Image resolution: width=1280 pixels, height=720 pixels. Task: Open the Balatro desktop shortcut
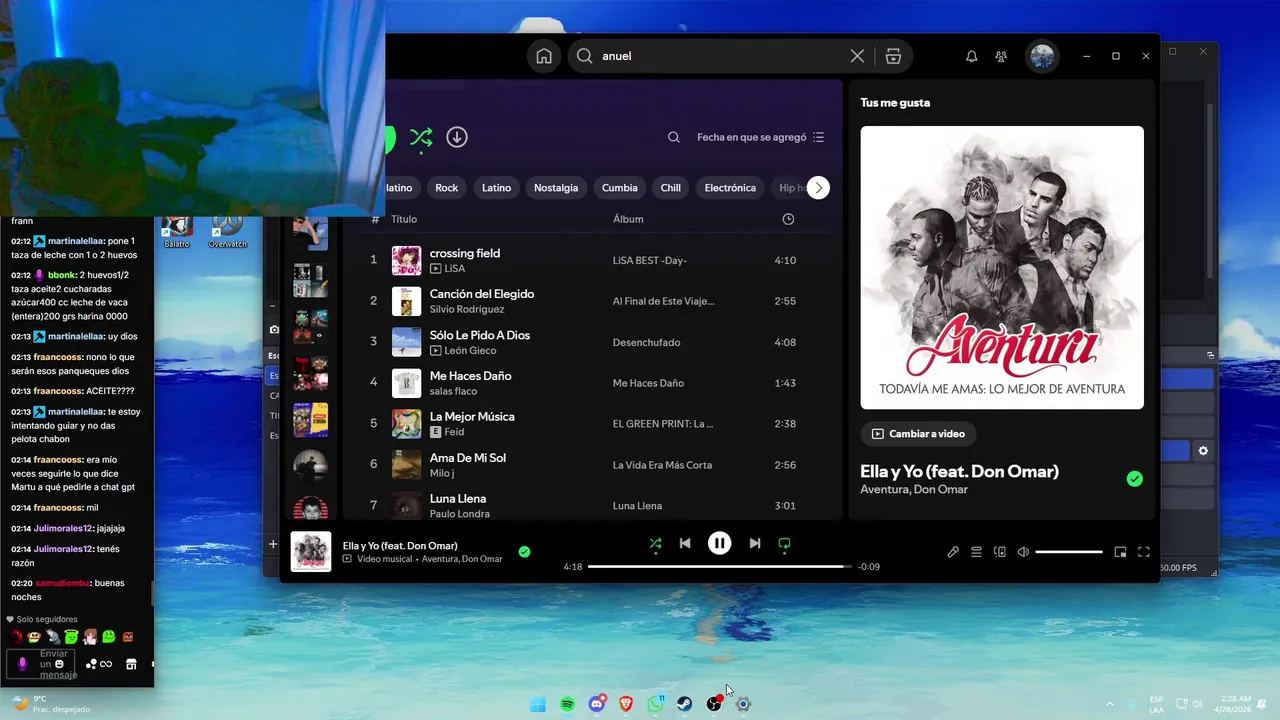pos(177,232)
